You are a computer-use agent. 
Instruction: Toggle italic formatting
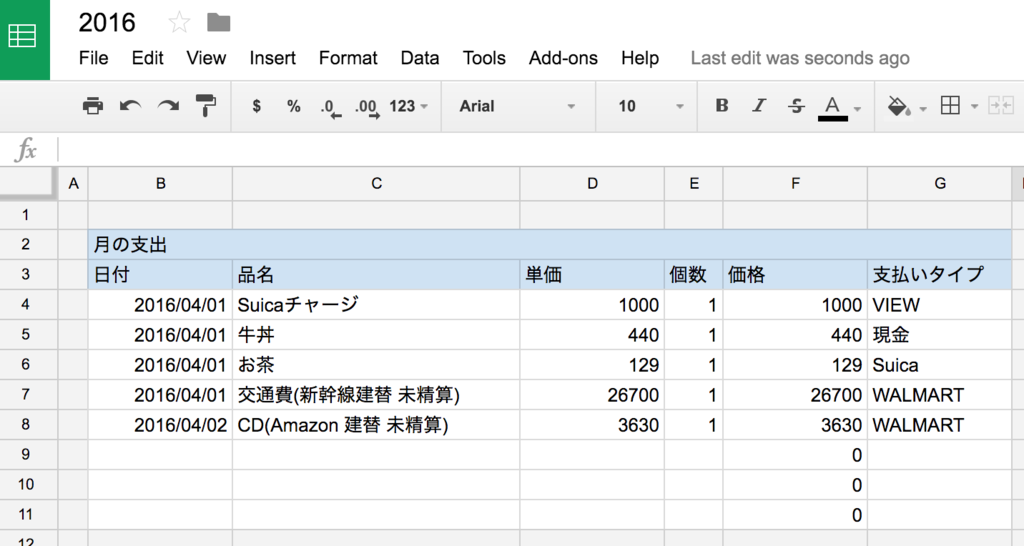[759, 106]
